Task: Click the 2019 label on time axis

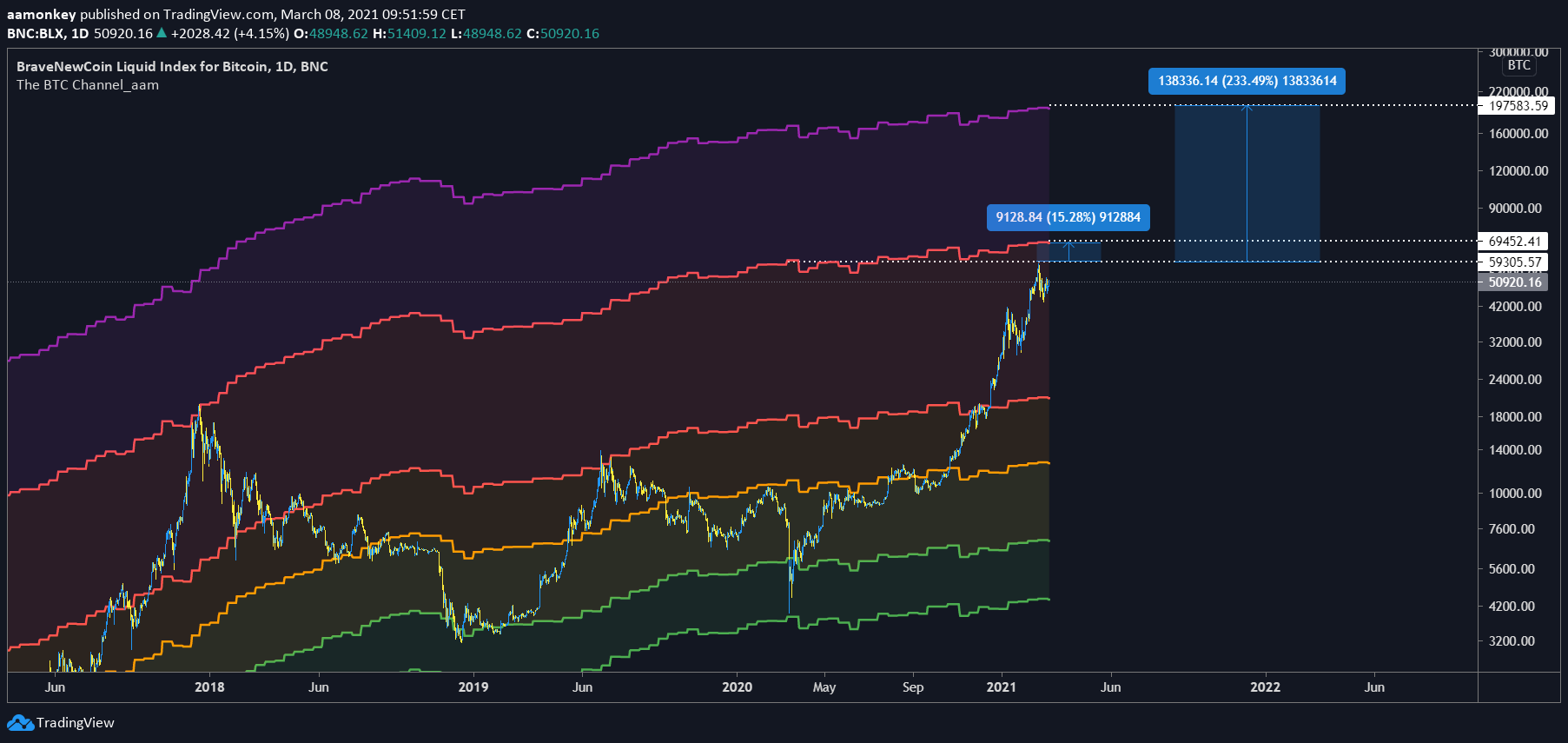Action: 473,687
